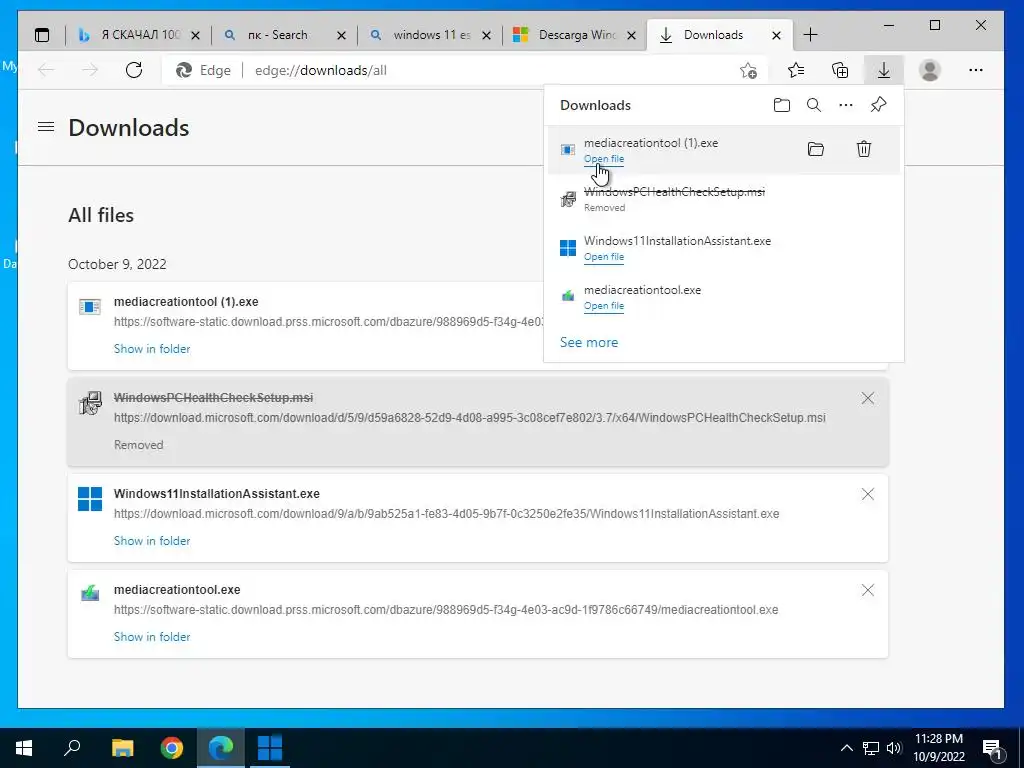Select mediacreationtool.exe file name in list

point(177,590)
